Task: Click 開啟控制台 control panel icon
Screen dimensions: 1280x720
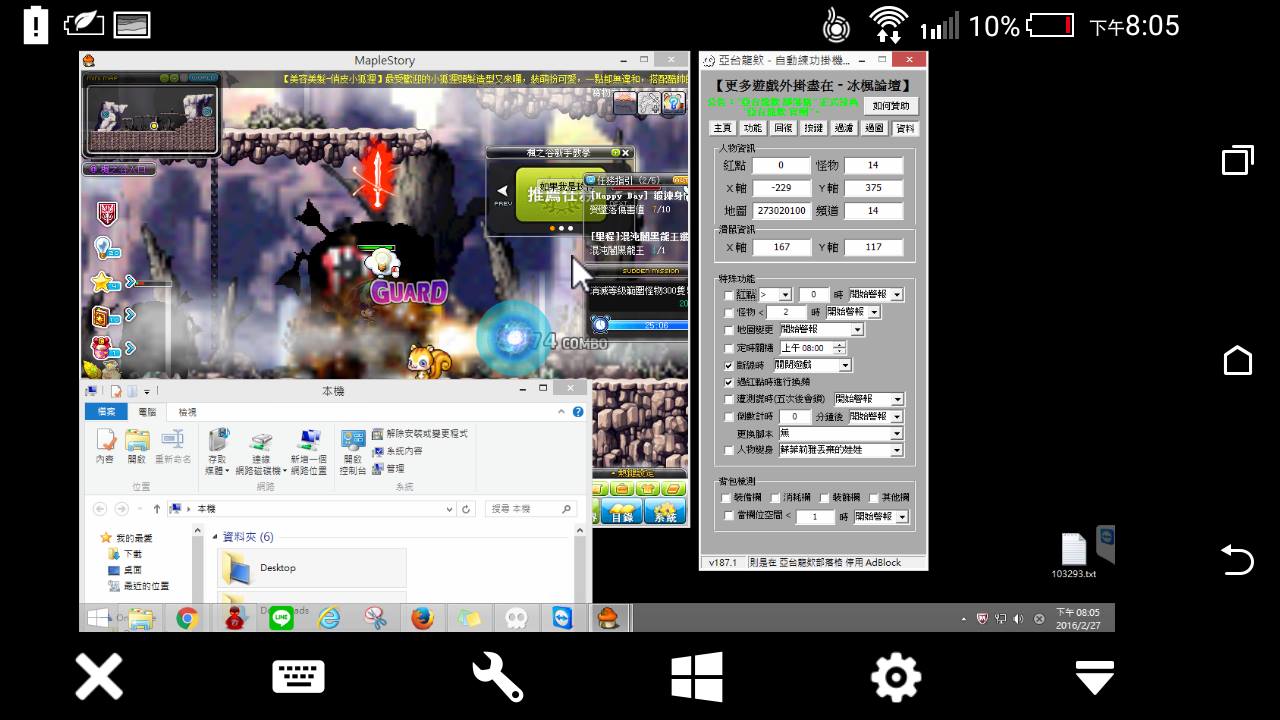Action: (x=352, y=452)
